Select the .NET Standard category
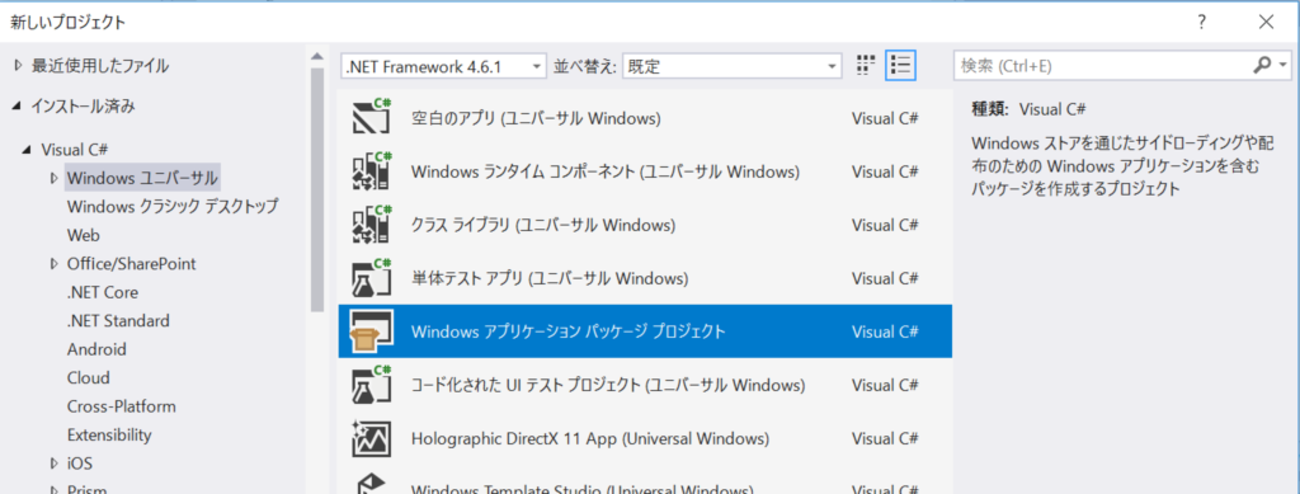Screen dimensions: 1300x494 click(x=118, y=321)
